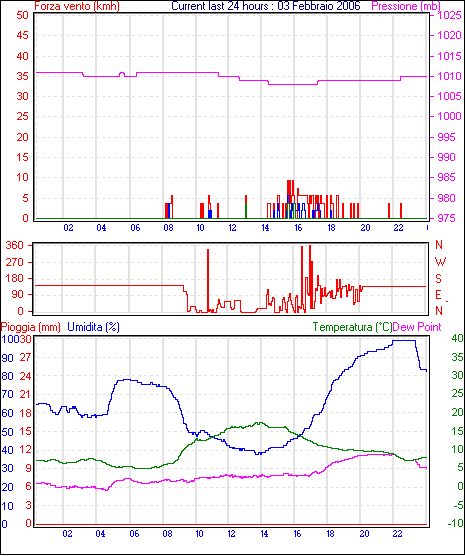Click hour 20 on the bottom chart axis
This screenshot has height=556, width=465.
(364, 534)
